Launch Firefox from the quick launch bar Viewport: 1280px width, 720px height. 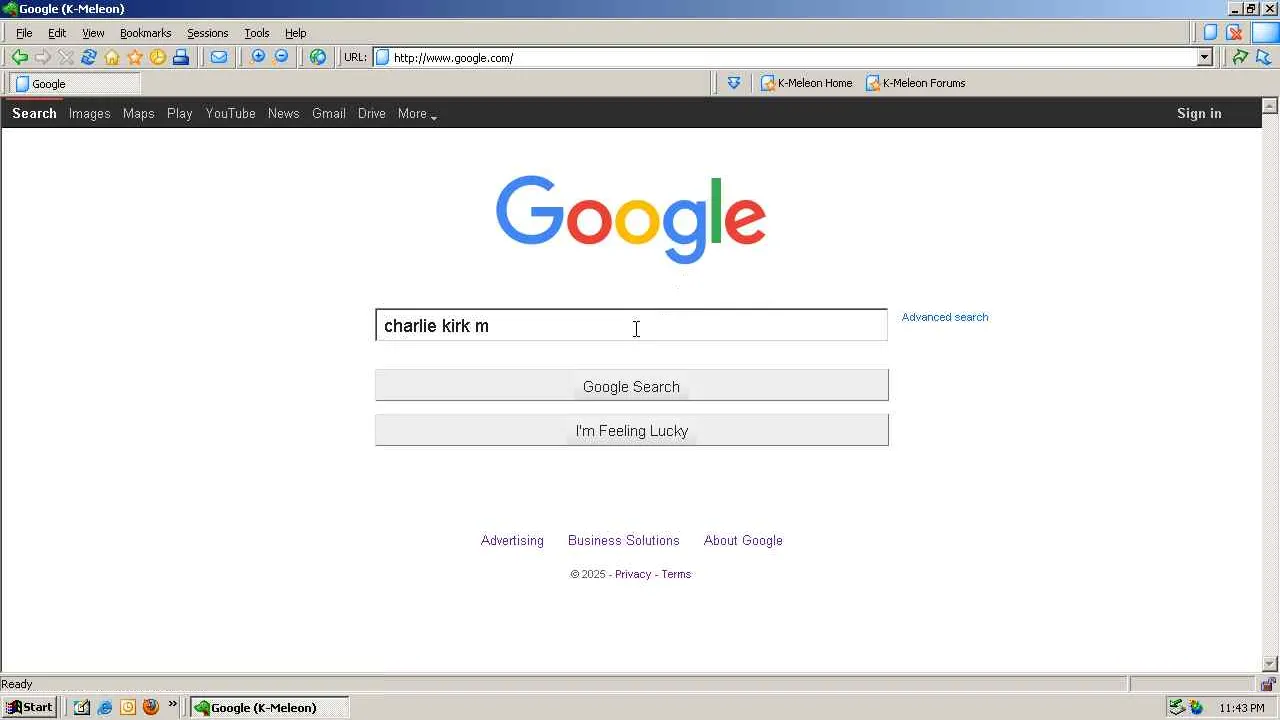click(x=151, y=707)
